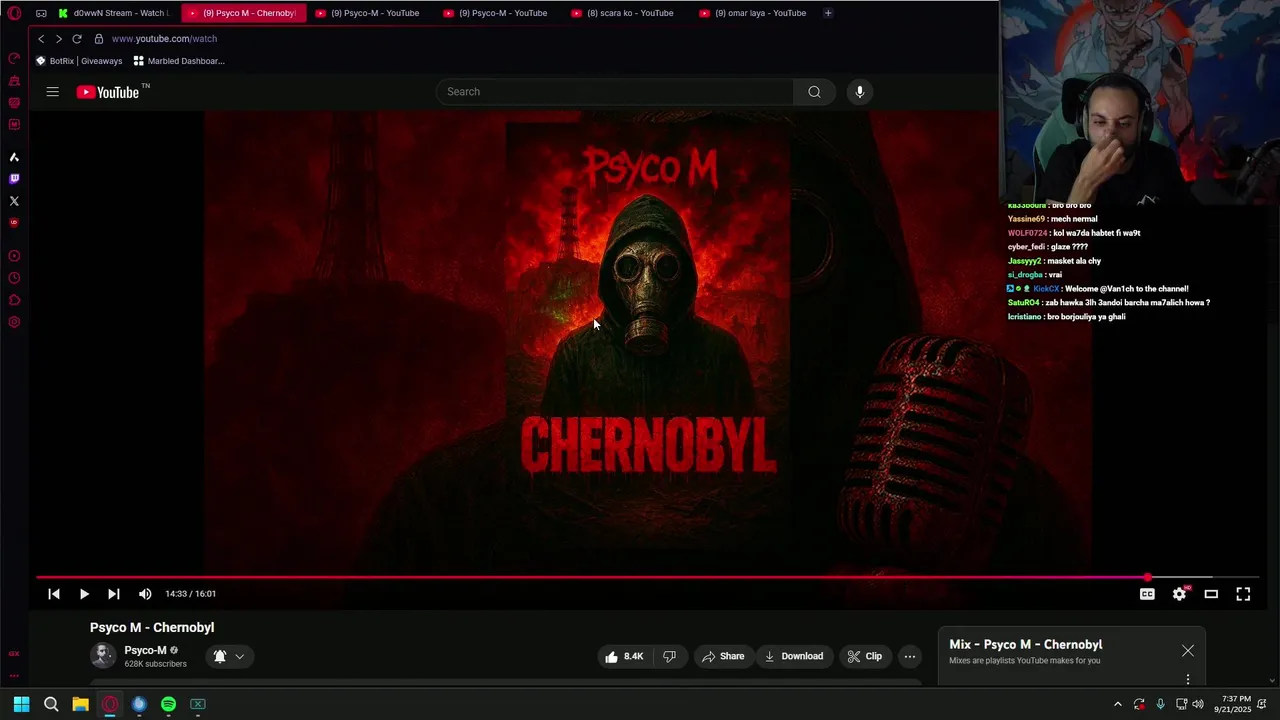This screenshot has height=720, width=1280.
Task: Open GX Control speedometer in sidebar
Action: 14,58
